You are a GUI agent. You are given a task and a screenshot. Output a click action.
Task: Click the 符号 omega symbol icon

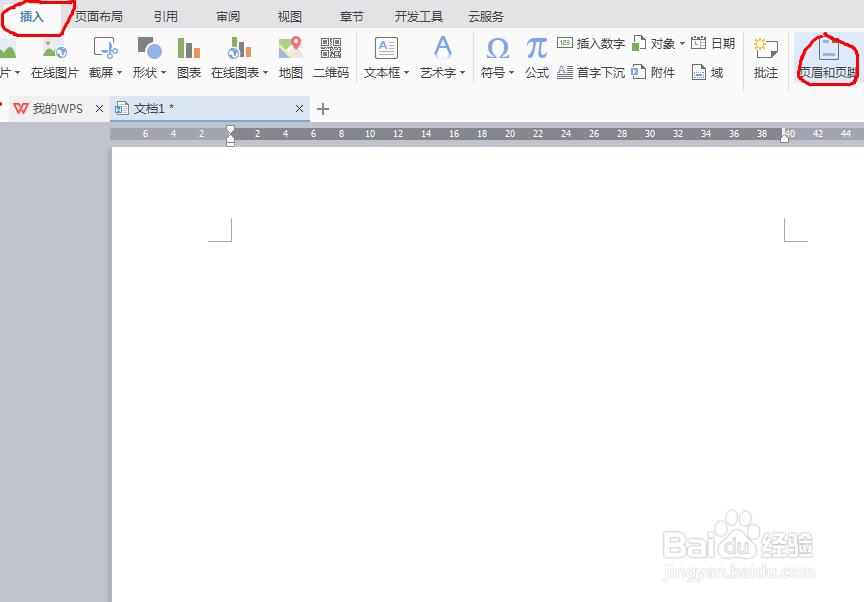click(498, 48)
